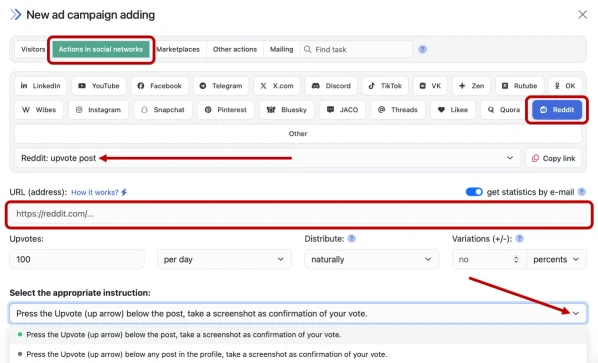This screenshot has width=598, height=363.
Task: Focus the Find task search field
Action: (x=356, y=50)
